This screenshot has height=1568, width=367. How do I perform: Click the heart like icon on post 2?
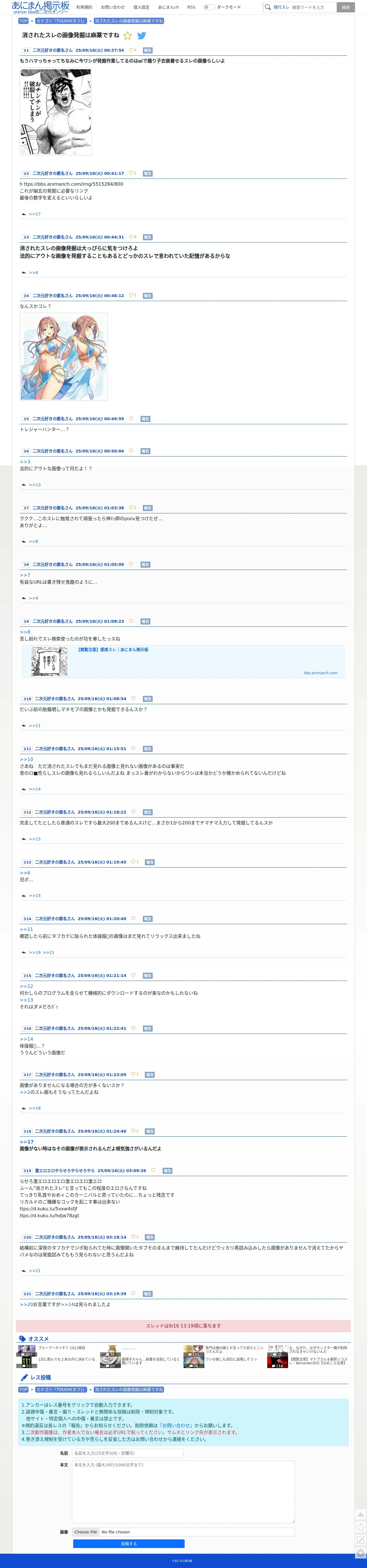coord(131,173)
